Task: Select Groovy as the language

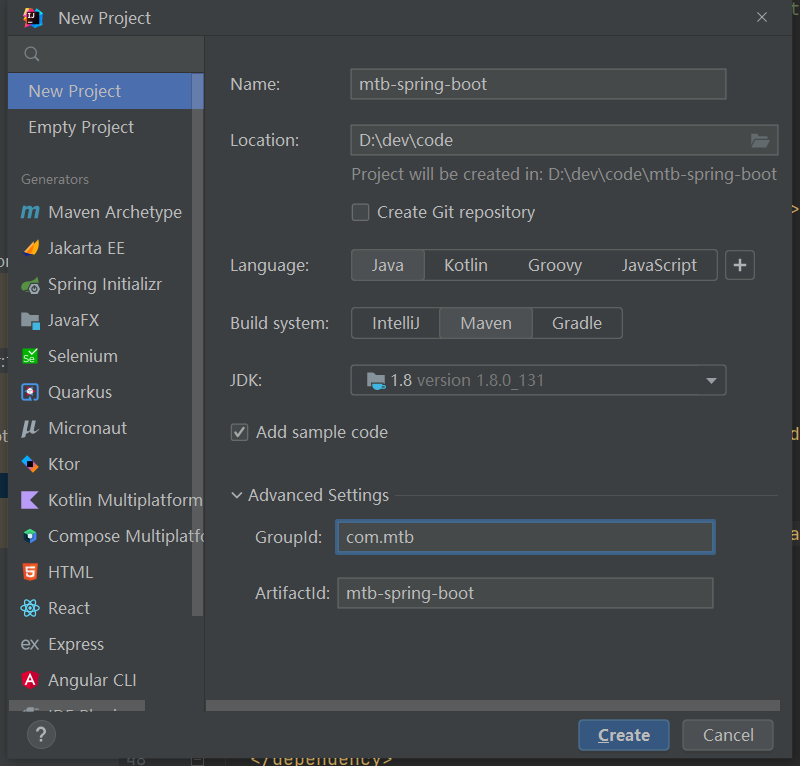Action: click(x=555, y=265)
